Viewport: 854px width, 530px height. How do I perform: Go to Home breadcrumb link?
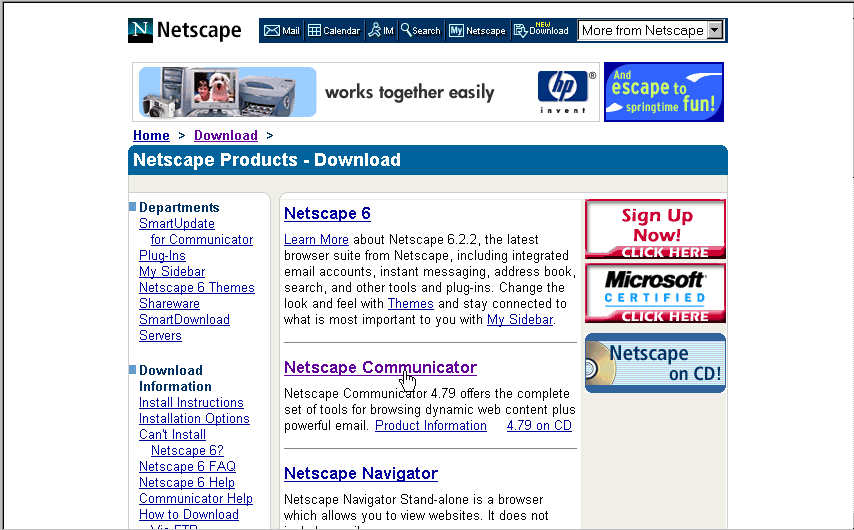(151, 135)
